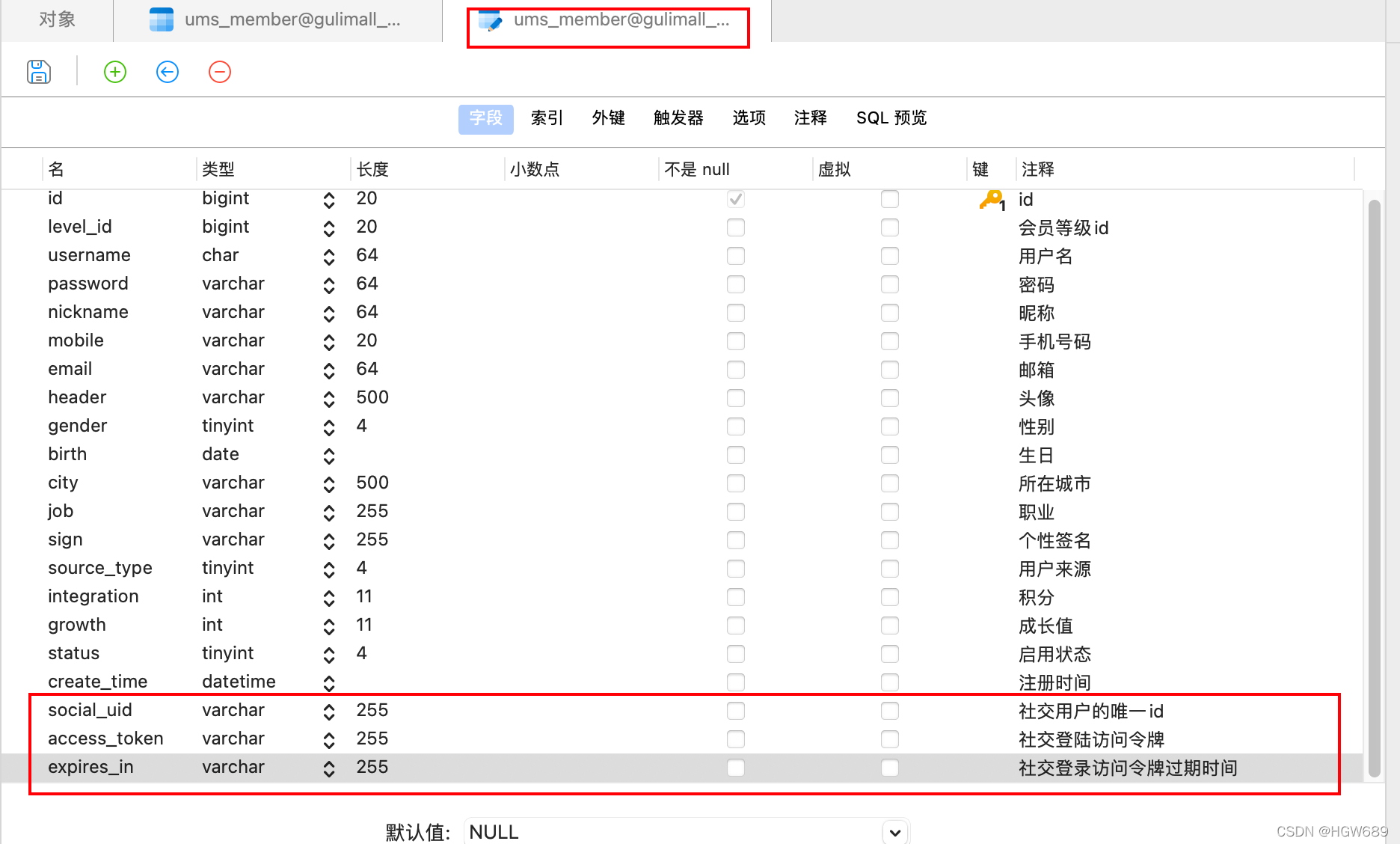Click the 注释 column header in the grid
The width and height of the screenshot is (1400, 844).
click(1185, 169)
